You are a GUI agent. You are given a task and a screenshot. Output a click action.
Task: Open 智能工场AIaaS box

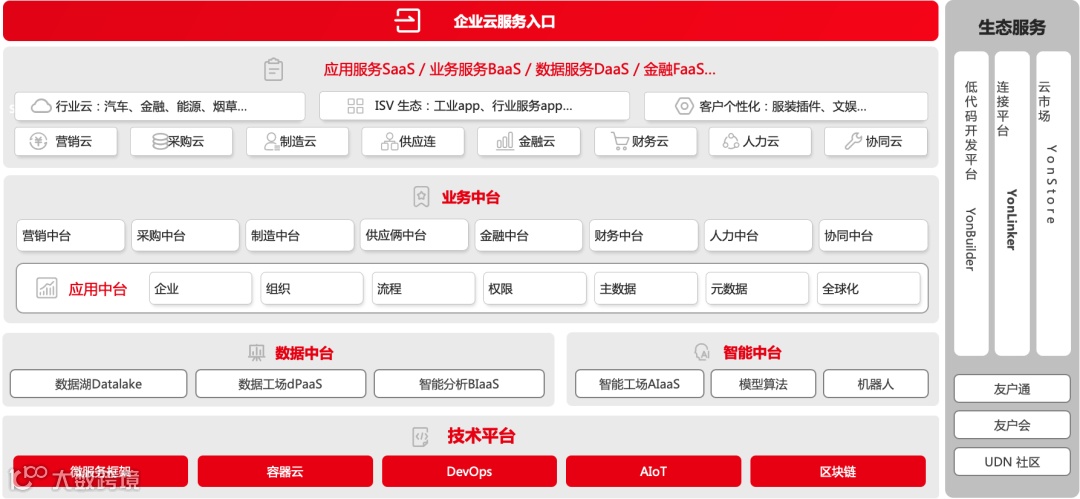coord(639,384)
